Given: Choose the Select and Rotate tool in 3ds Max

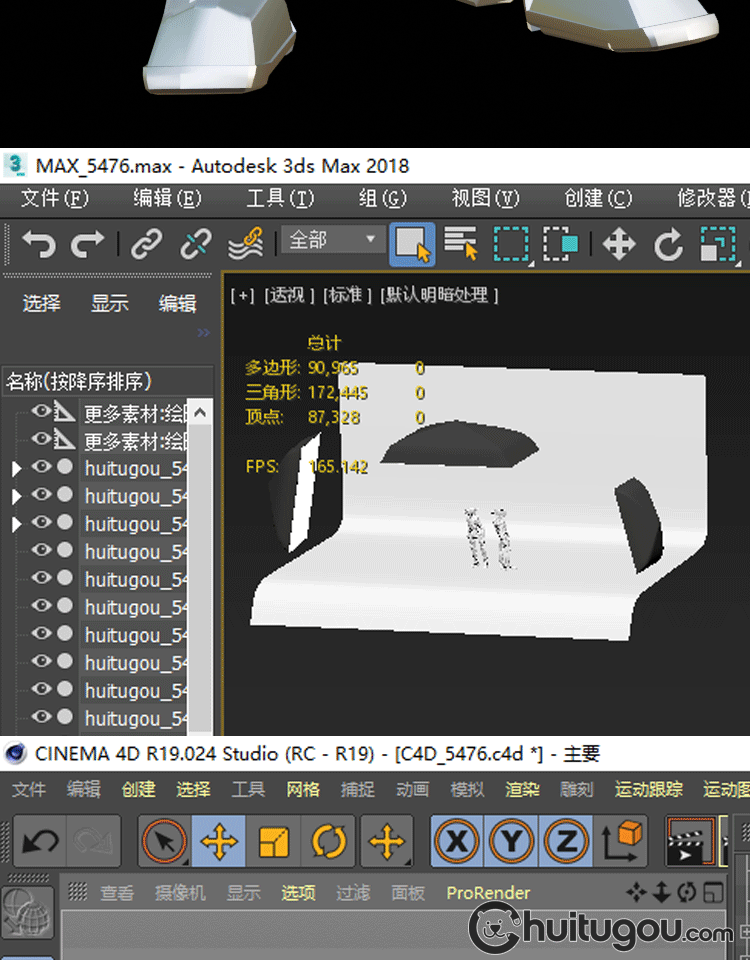Looking at the screenshot, I should tap(667, 243).
